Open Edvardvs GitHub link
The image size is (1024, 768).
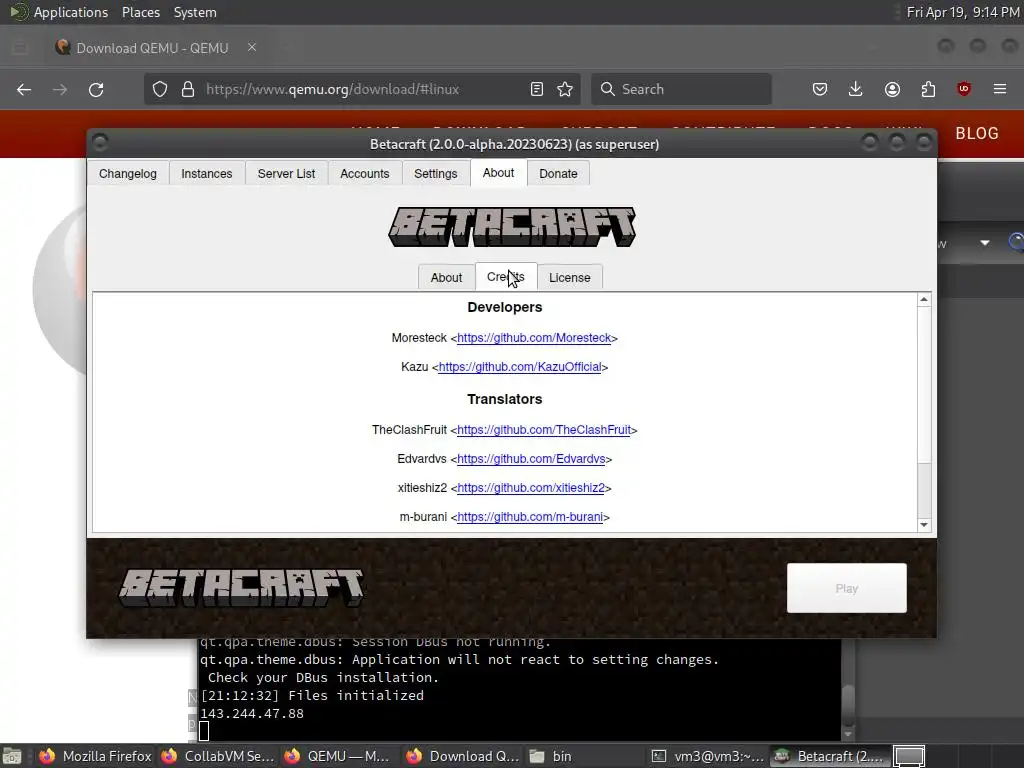tap(531, 459)
